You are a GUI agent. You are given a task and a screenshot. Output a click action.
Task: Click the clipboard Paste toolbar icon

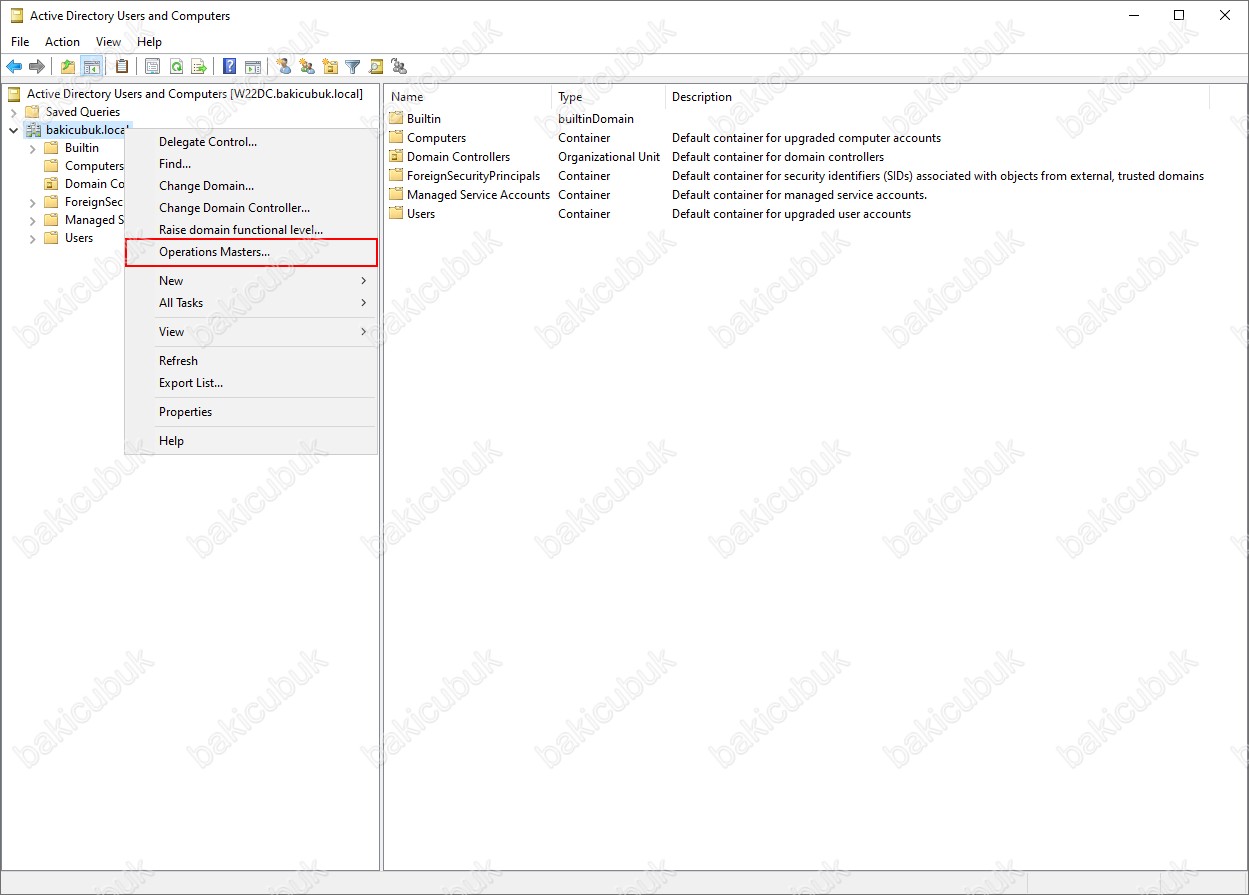coord(122,67)
